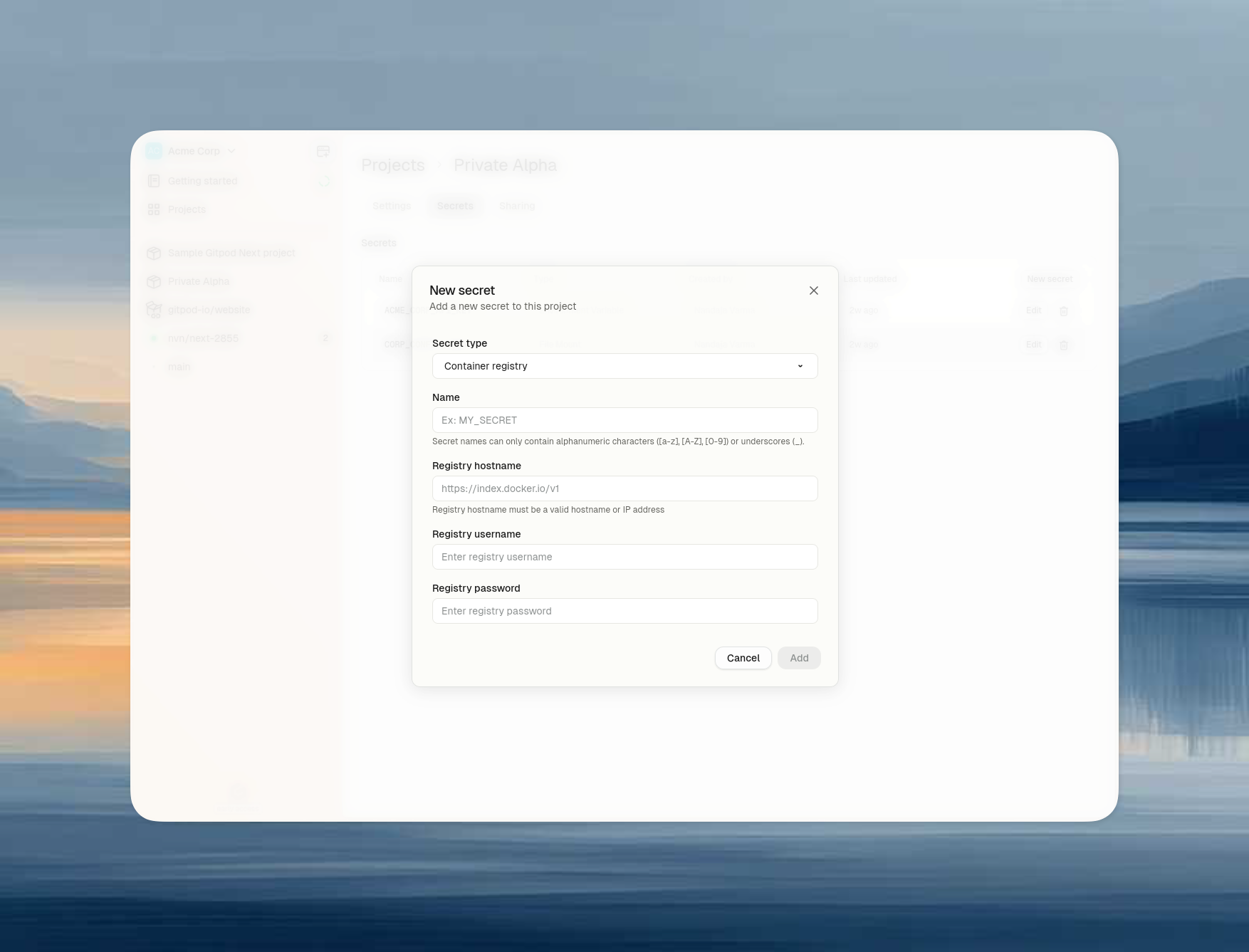Click the new window icon beside Acme Corp
1249x952 pixels.
pyautogui.click(x=323, y=151)
